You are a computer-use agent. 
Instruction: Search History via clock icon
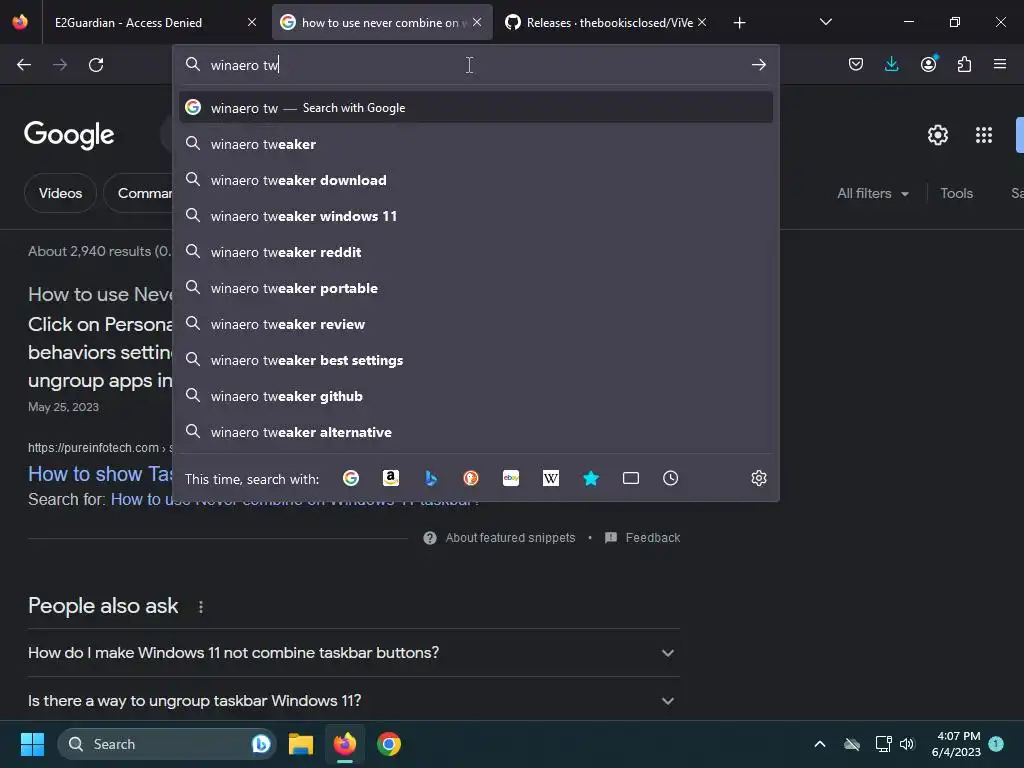pyautogui.click(x=671, y=479)
